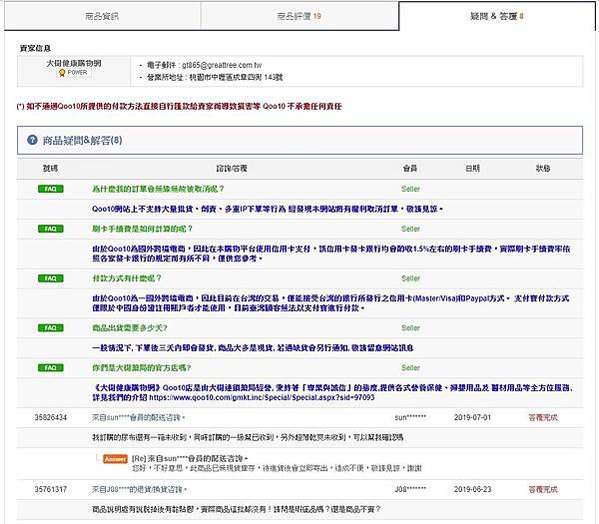
Task: Open FAQ question about orders being cancelled
Action: click(158, 189)
